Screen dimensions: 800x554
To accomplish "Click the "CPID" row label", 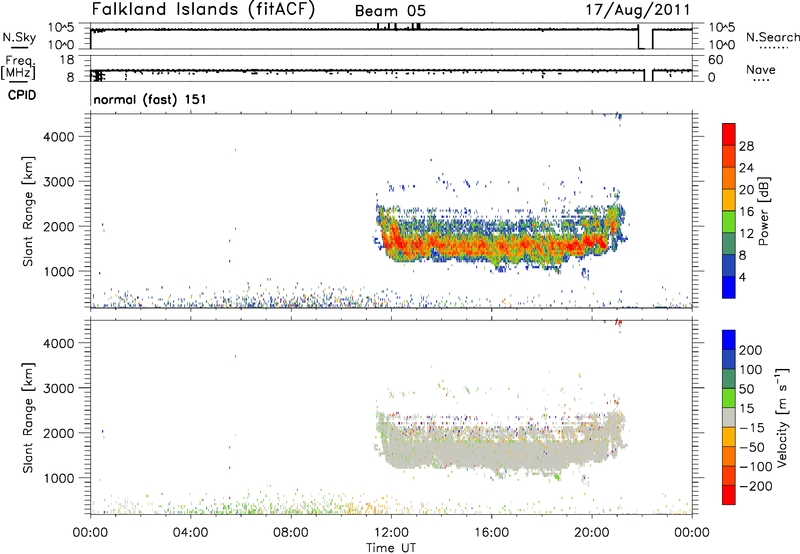I will coord(22,95).
